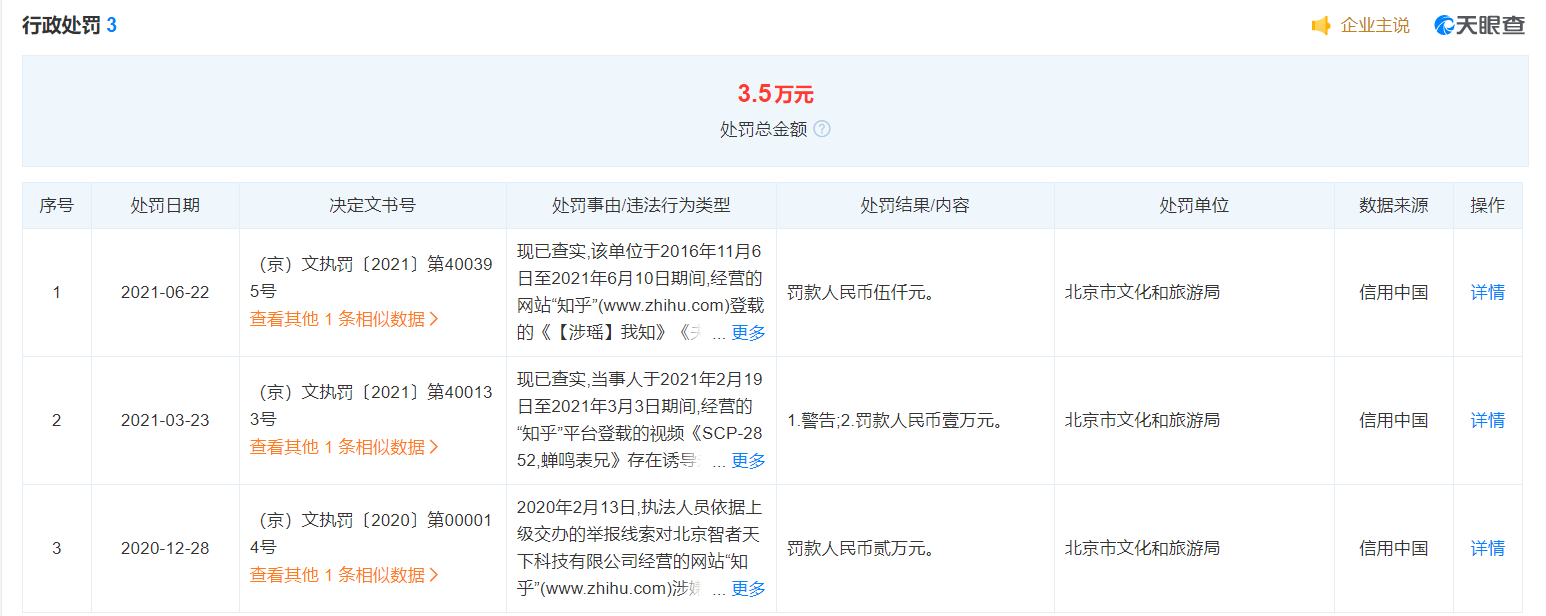1546x616 pixels.
Task: Click the penalty reason text starting 现已查实,当事人
Action: [640, 419]
